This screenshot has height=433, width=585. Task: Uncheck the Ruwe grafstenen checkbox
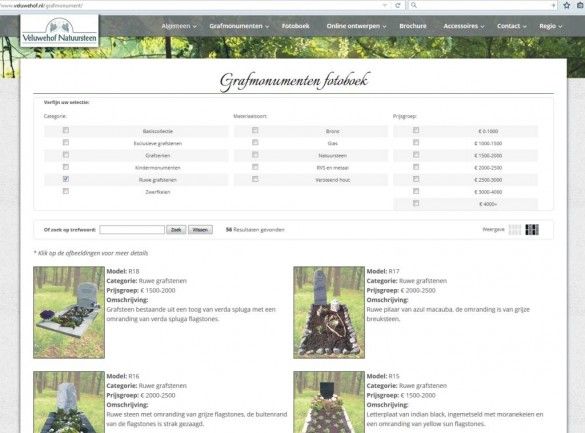tap(66, 179)
